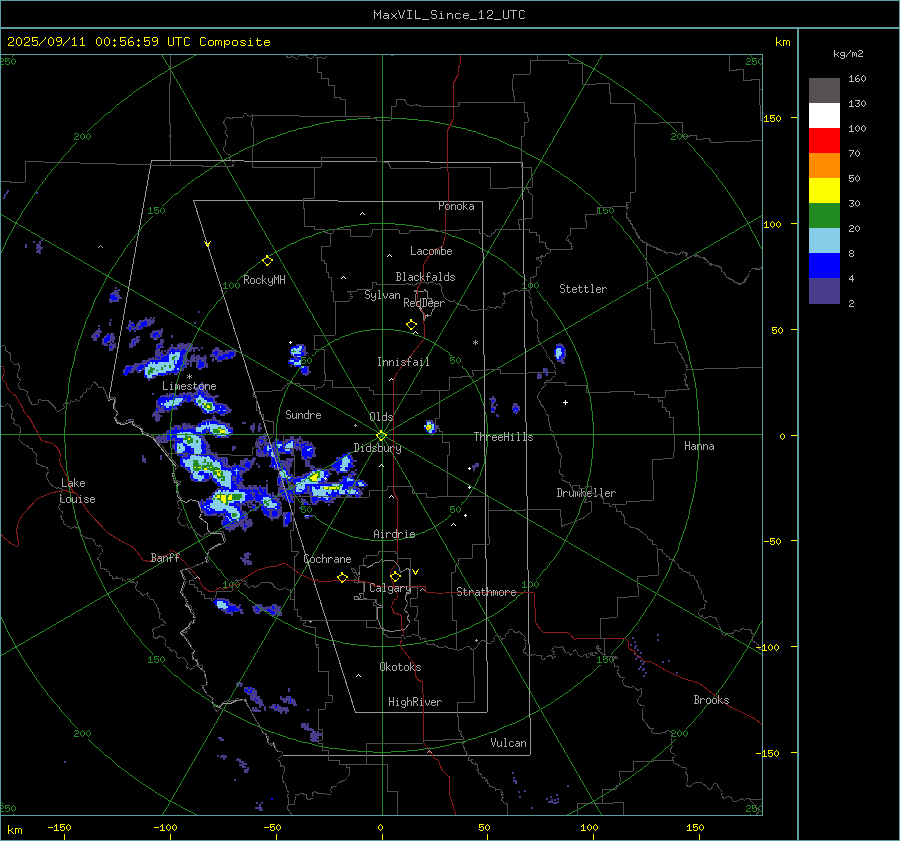The width and height of the screenshot is (900, 841).
Task: Click the yellow diamond marker near RedDeer
Action: [x=411, y=324]
